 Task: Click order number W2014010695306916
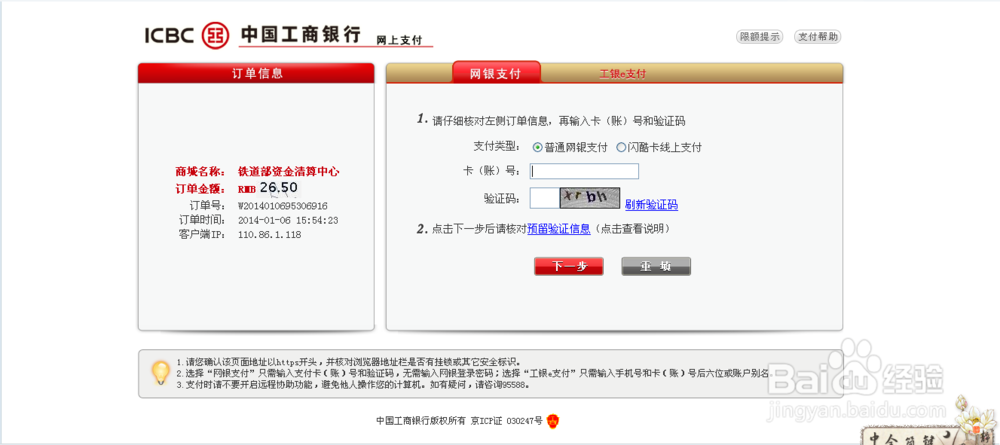click(x=283, y=206)
